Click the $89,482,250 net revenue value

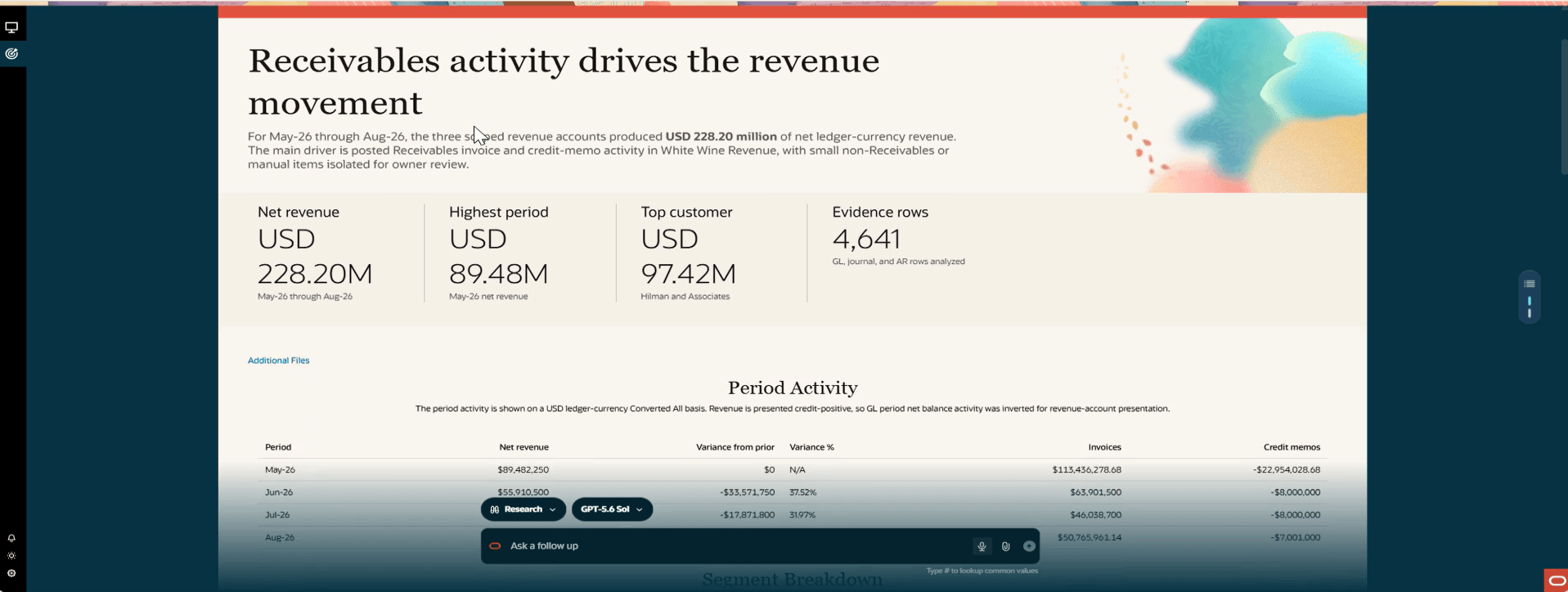[x=523, y=470]
